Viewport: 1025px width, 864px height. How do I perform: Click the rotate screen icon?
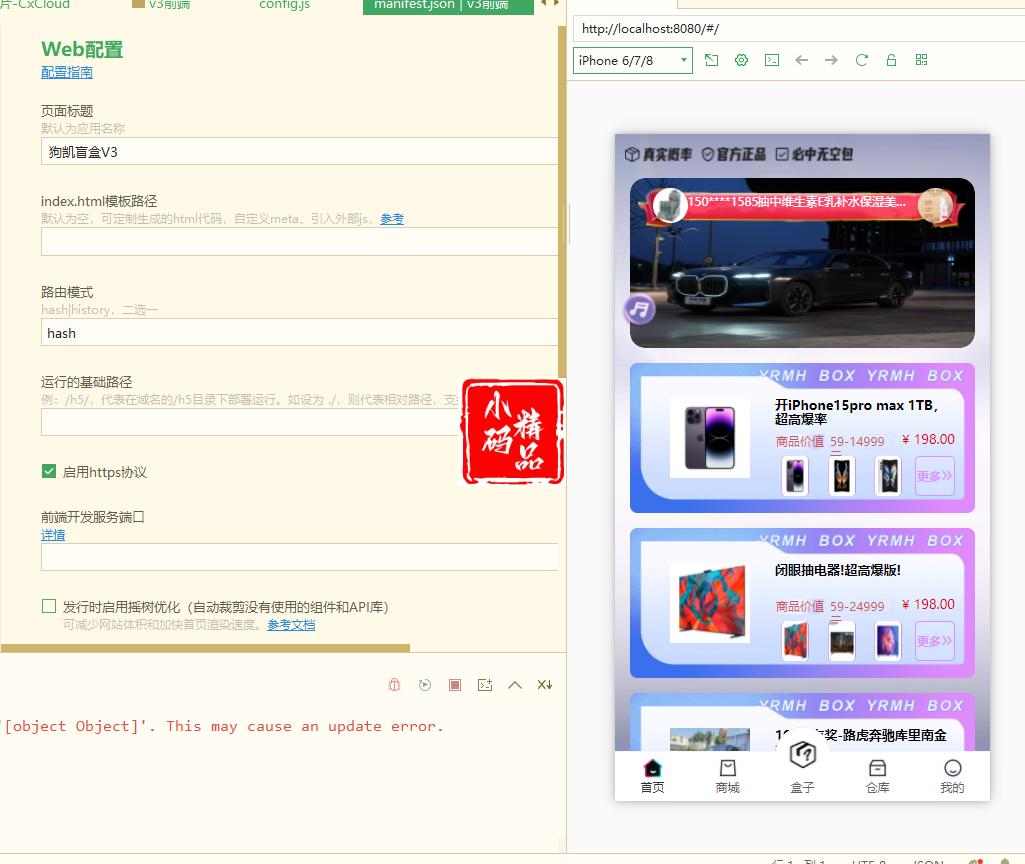click(x=711, y=60)
